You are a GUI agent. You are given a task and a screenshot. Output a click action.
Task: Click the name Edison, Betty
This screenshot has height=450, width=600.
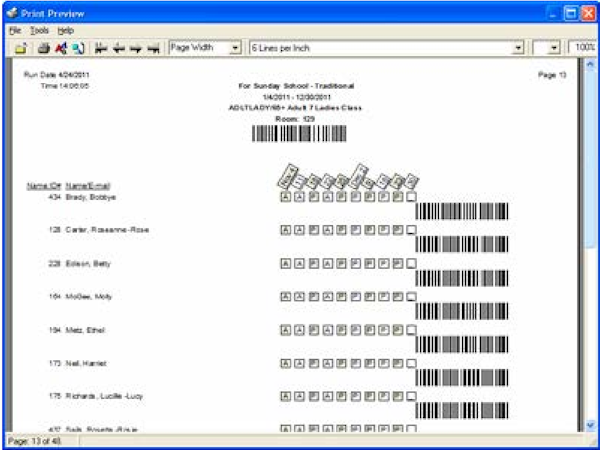88,264
